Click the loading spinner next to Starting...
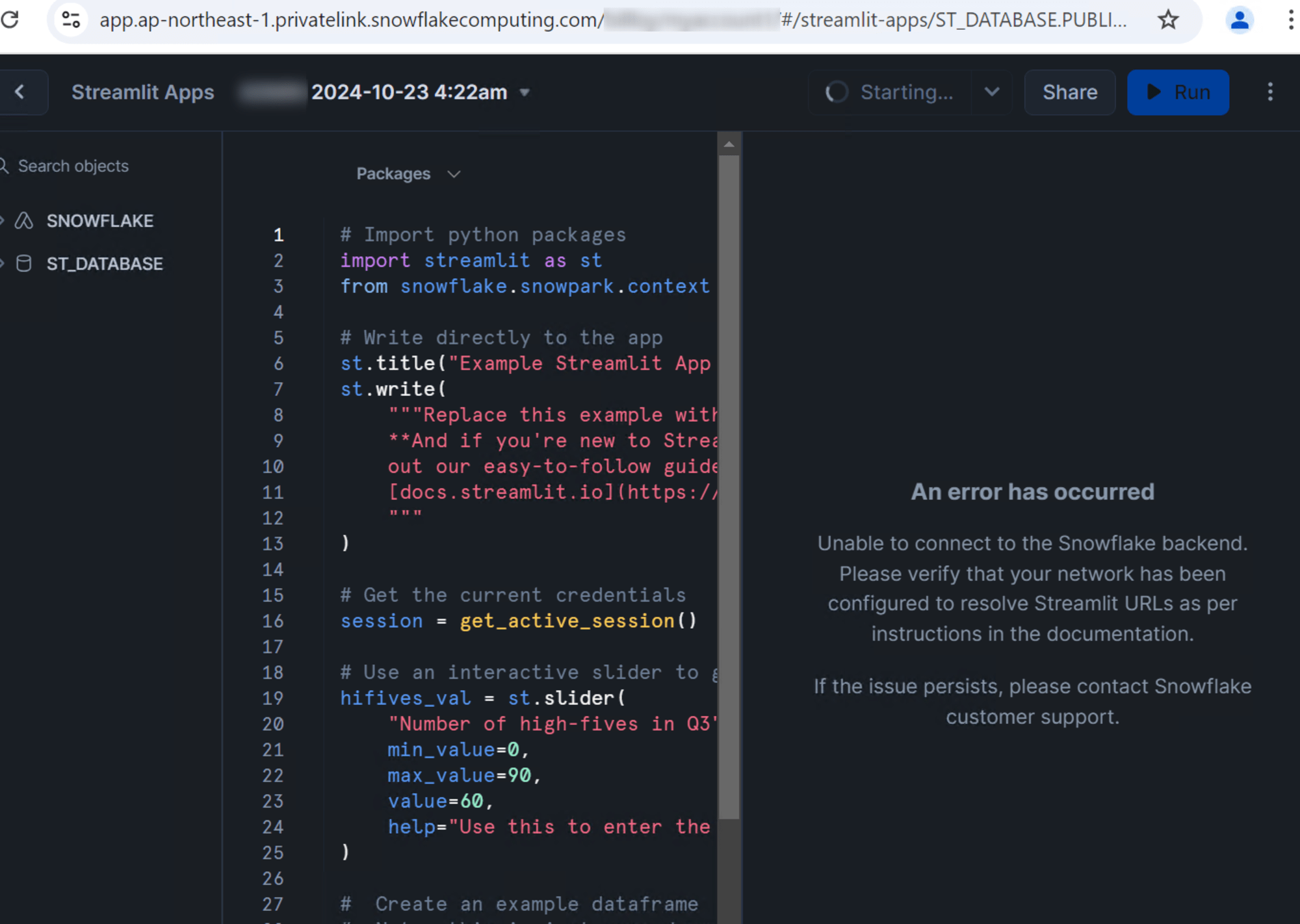 (837, 92)
